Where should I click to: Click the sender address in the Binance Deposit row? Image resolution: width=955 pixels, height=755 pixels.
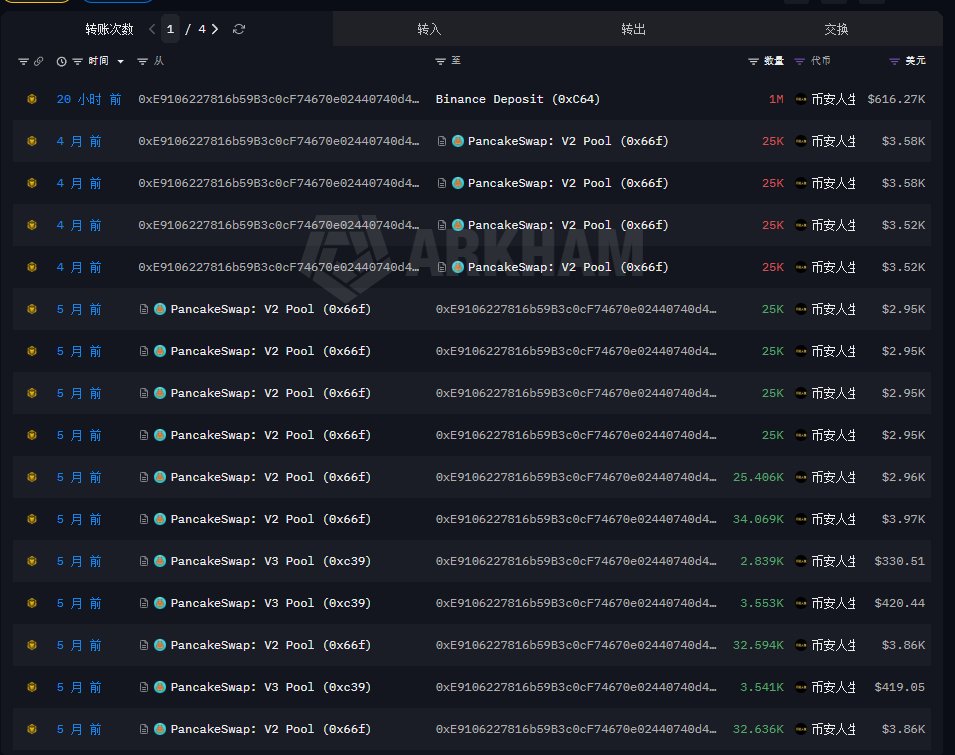tap(279, 99)
